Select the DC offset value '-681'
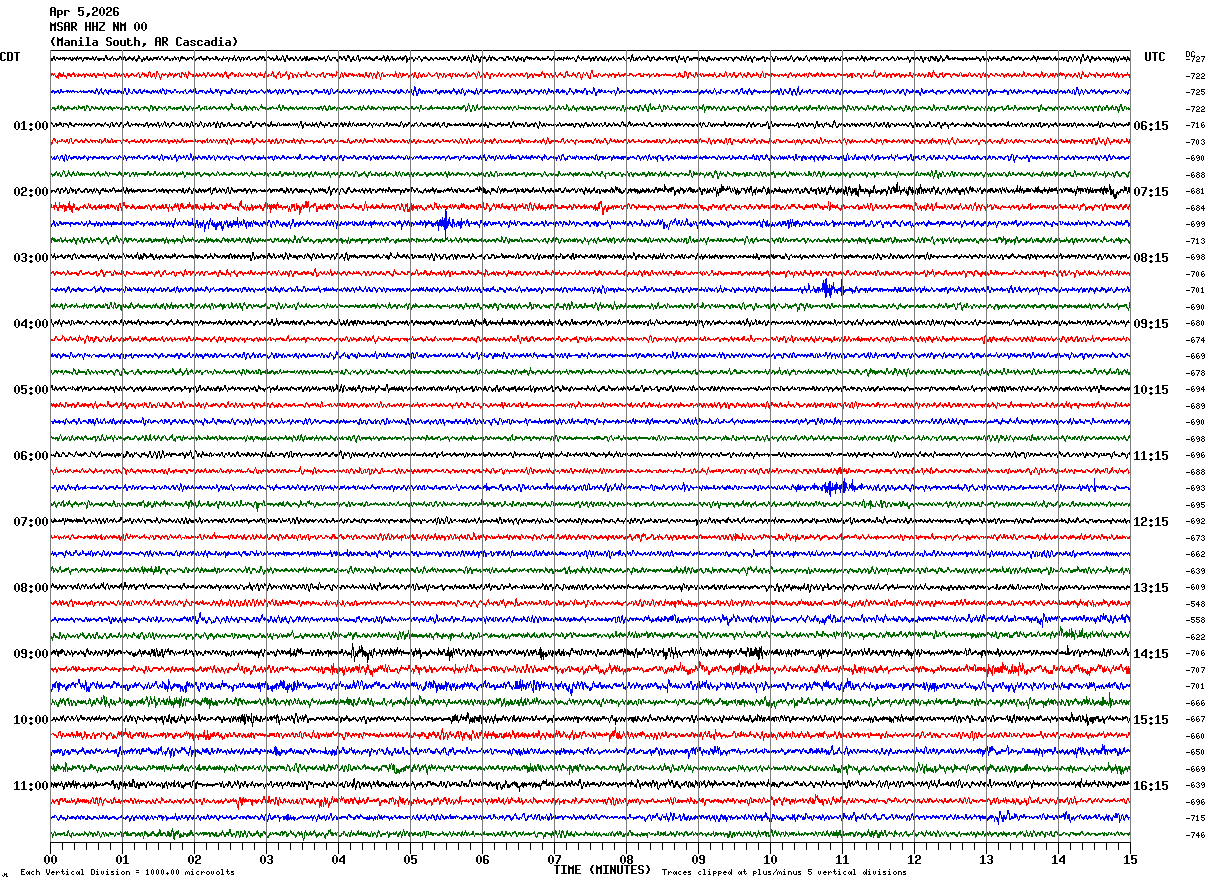Viewport: 1210px width, 886px height. tap(1195, 192)
